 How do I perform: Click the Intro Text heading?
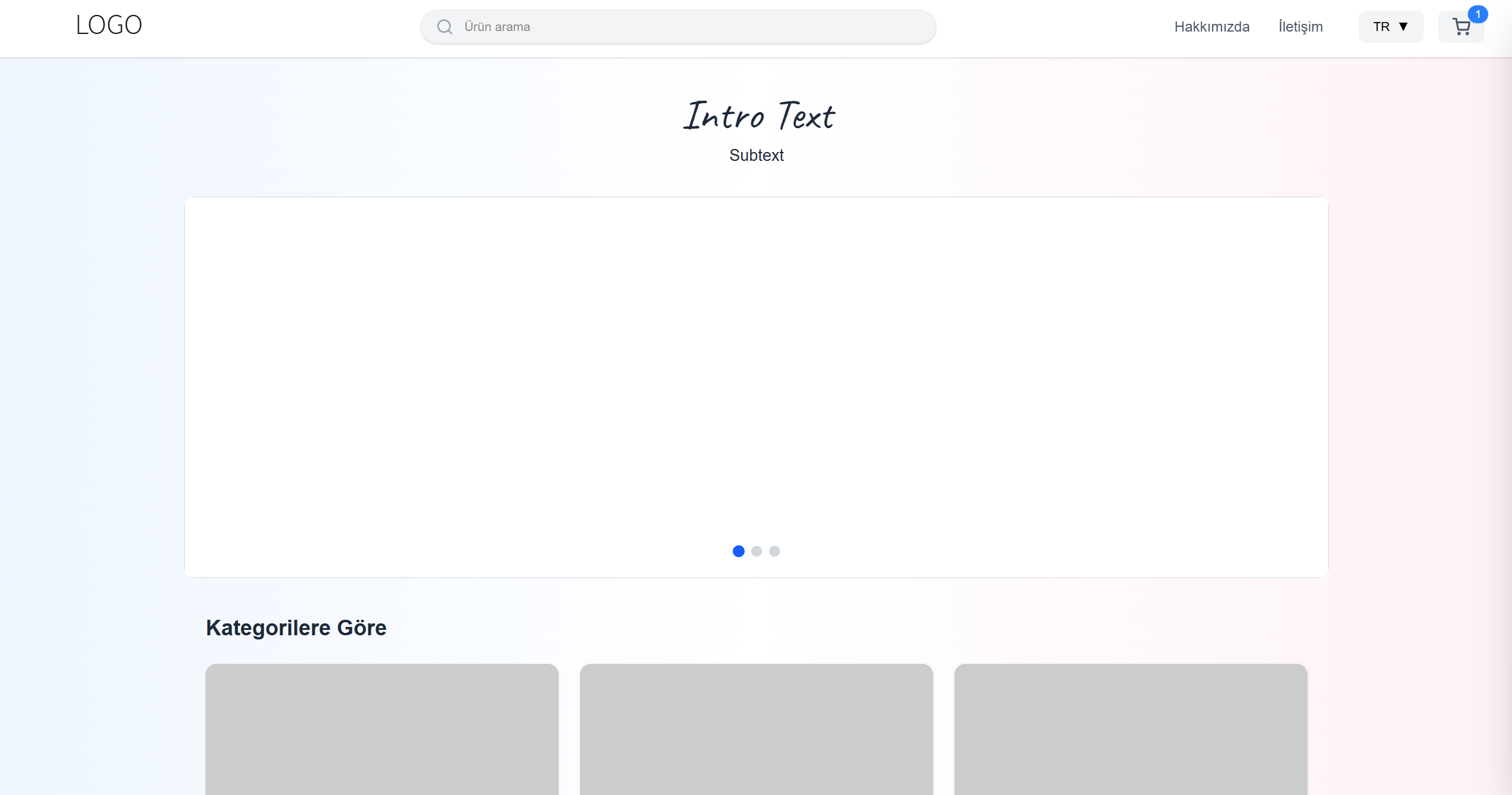758,116
